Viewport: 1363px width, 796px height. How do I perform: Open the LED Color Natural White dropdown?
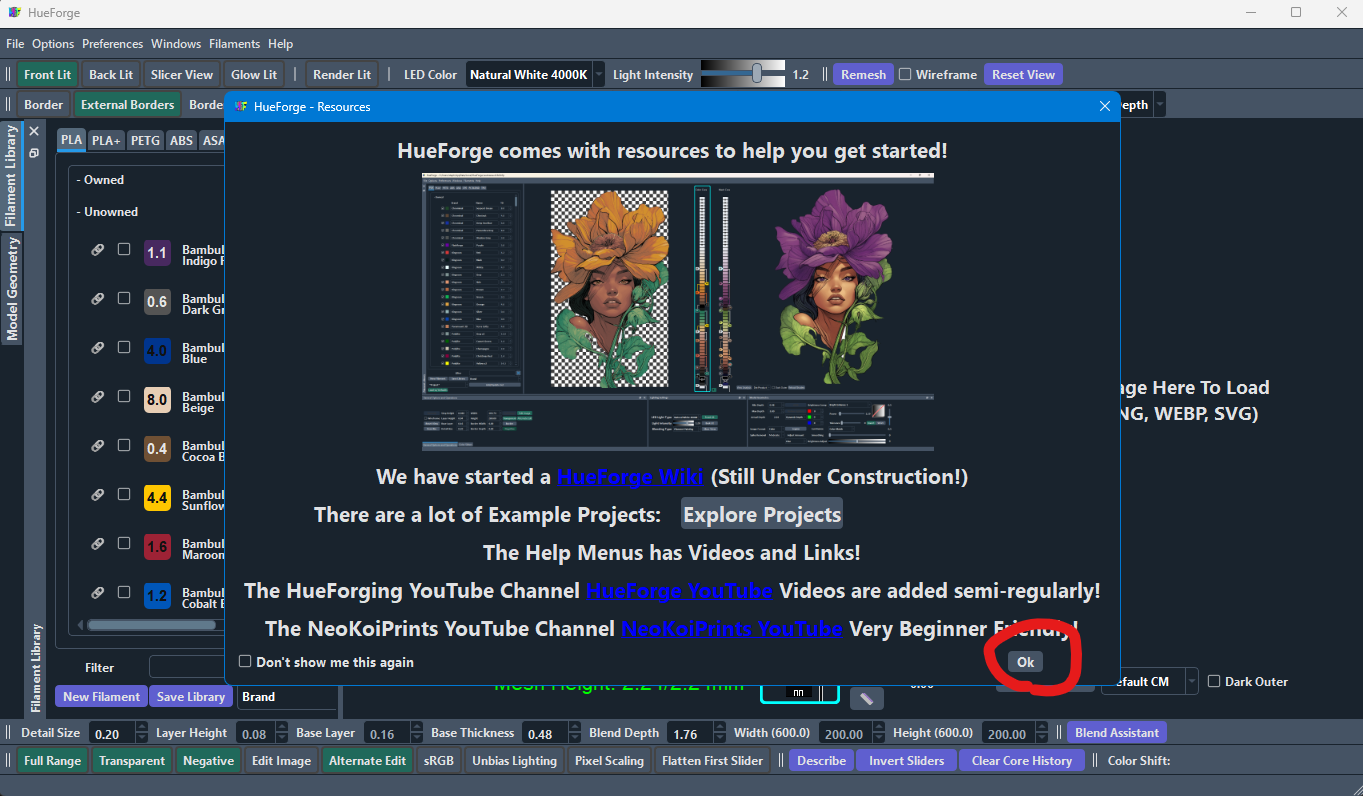(x=535, y=75)
